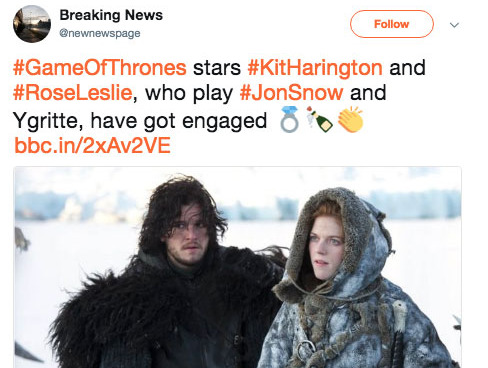Open the Breaking News display name

pos(111,15)
